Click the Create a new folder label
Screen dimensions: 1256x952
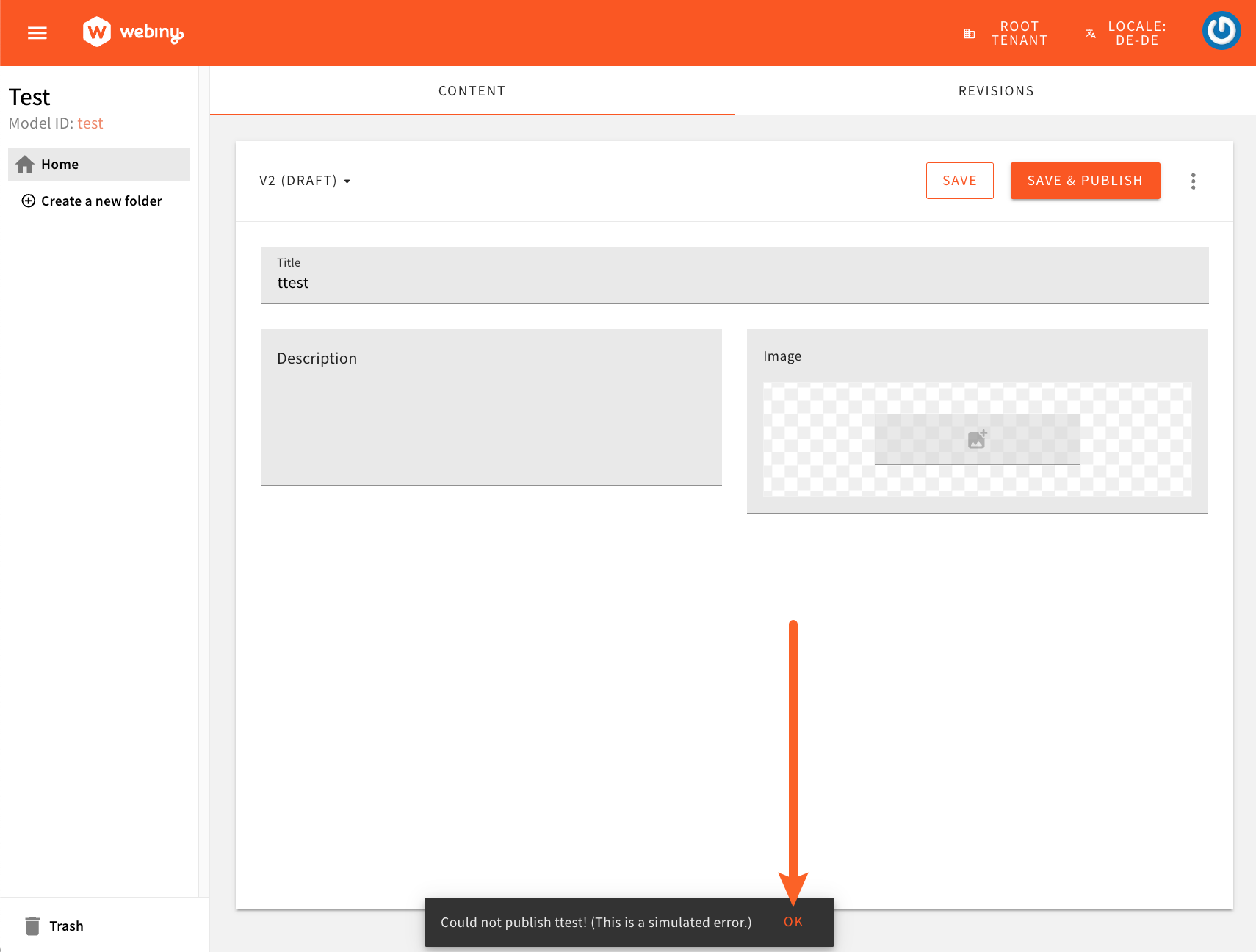pyautogui.click(x=101, y=201)
